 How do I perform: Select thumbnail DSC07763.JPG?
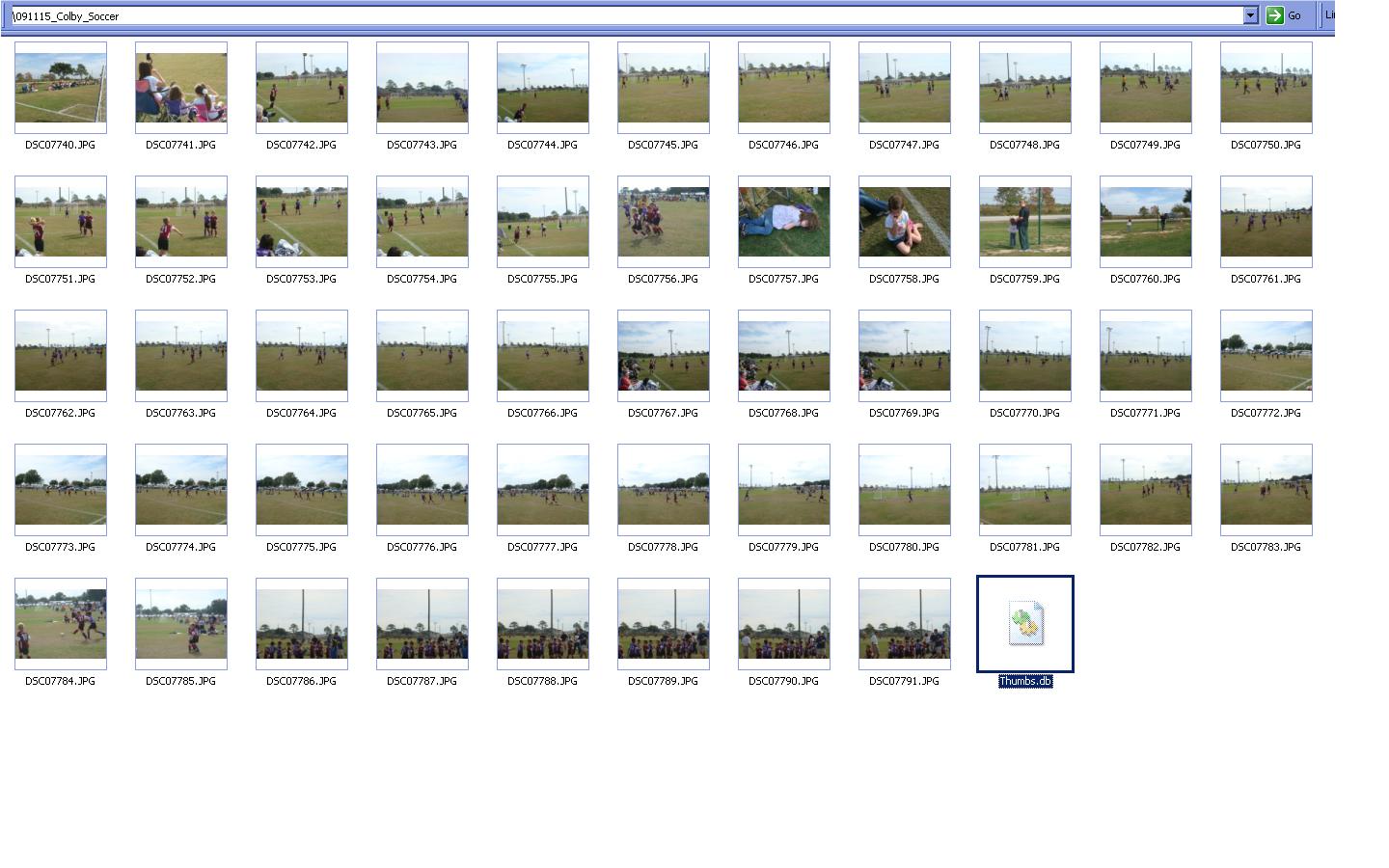point(181,356)
